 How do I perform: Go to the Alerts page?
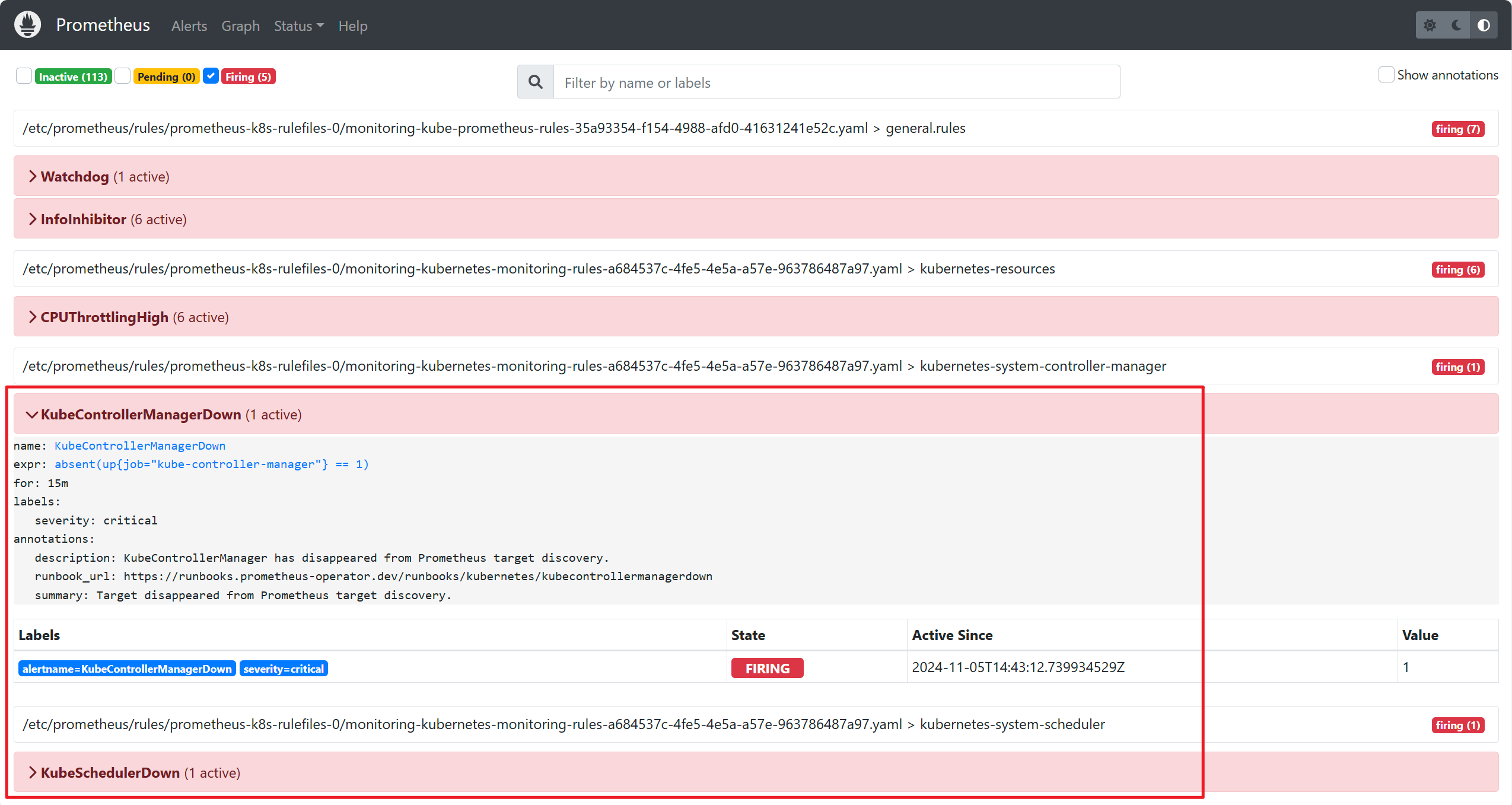pyautogui.click(x=189, y=26)
